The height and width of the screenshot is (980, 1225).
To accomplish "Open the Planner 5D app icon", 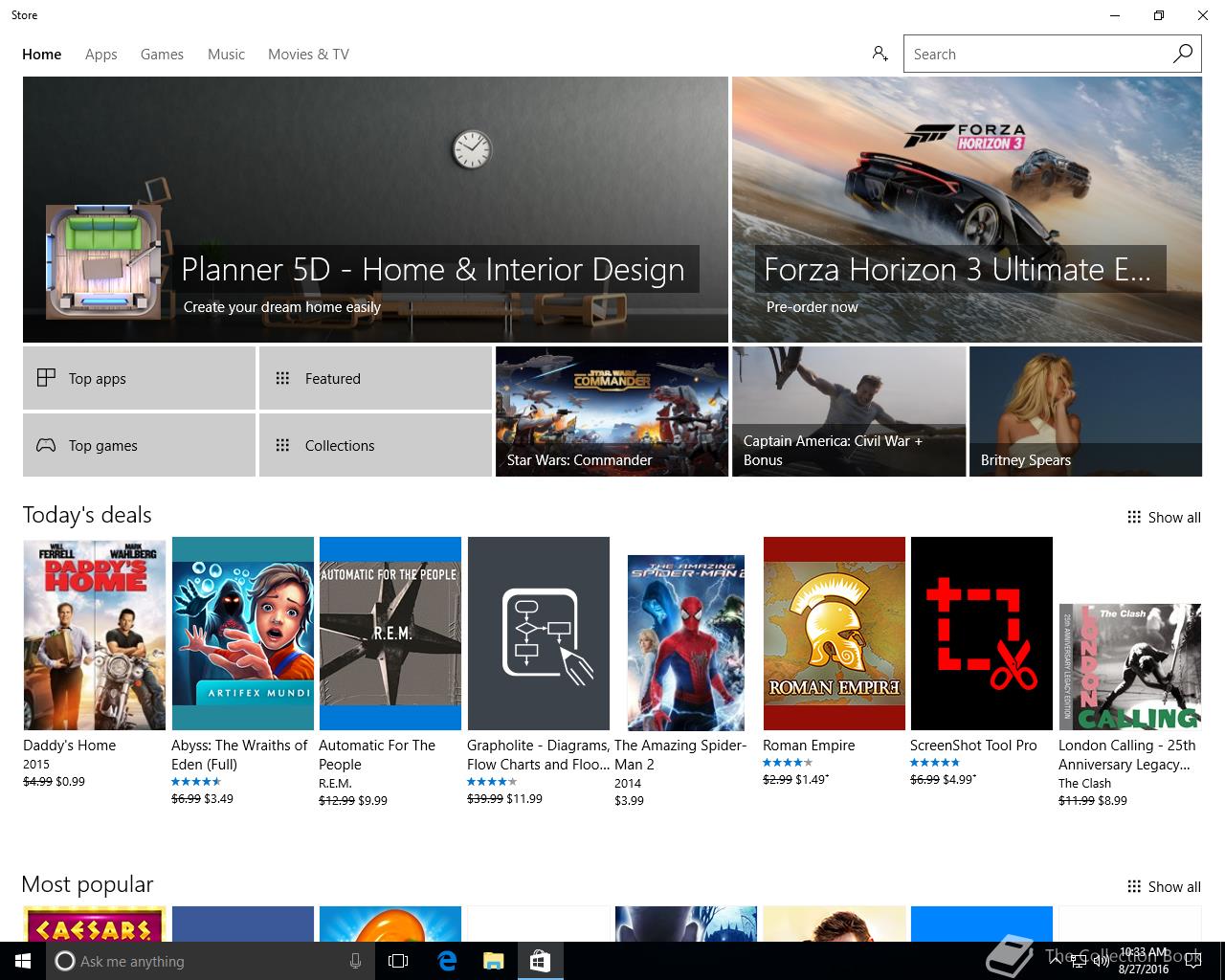I will (103, 262).
